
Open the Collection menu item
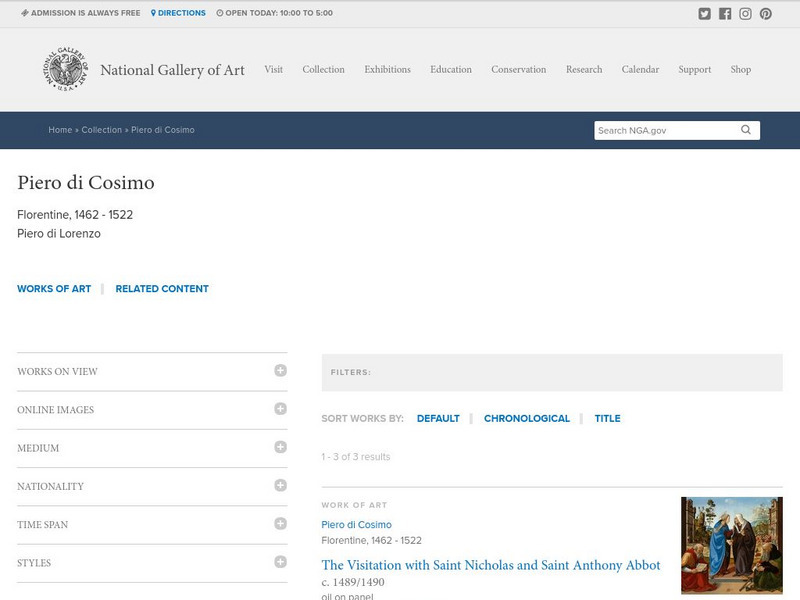click(x=323, y=70)
